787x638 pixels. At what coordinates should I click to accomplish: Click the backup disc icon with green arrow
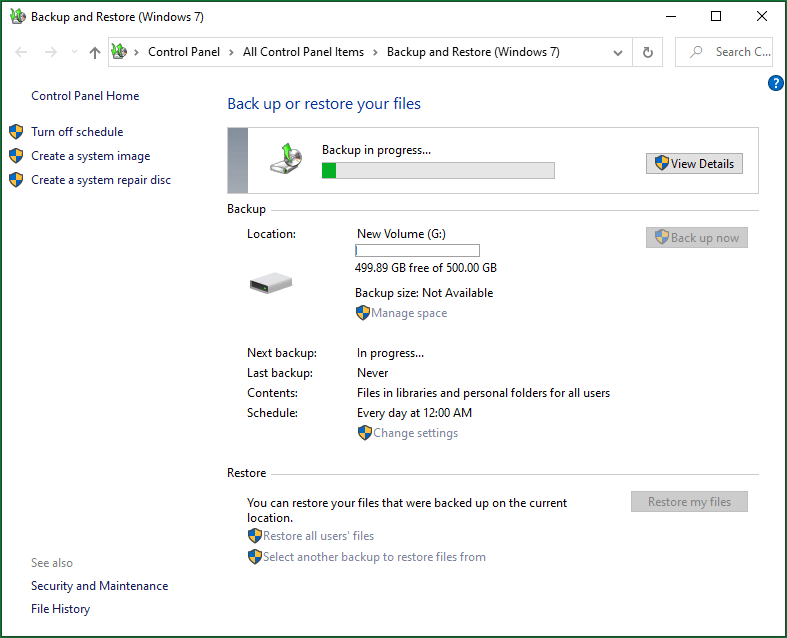pyautogui.click(x=286, y=159)
